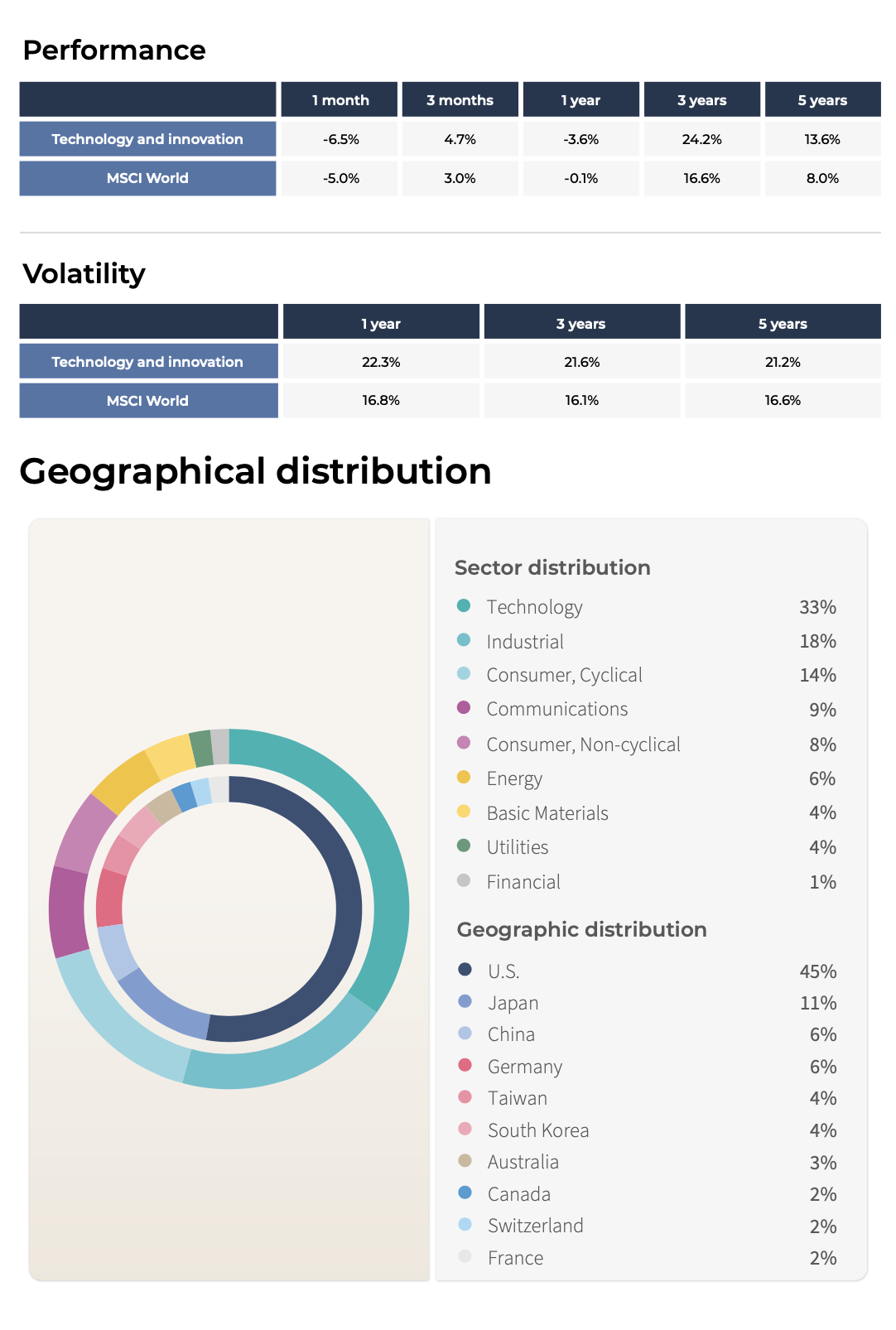This screenshot has width=896, height=1330.
Task: Select the 5 years performance column header
Action: [x=822, y=99]
